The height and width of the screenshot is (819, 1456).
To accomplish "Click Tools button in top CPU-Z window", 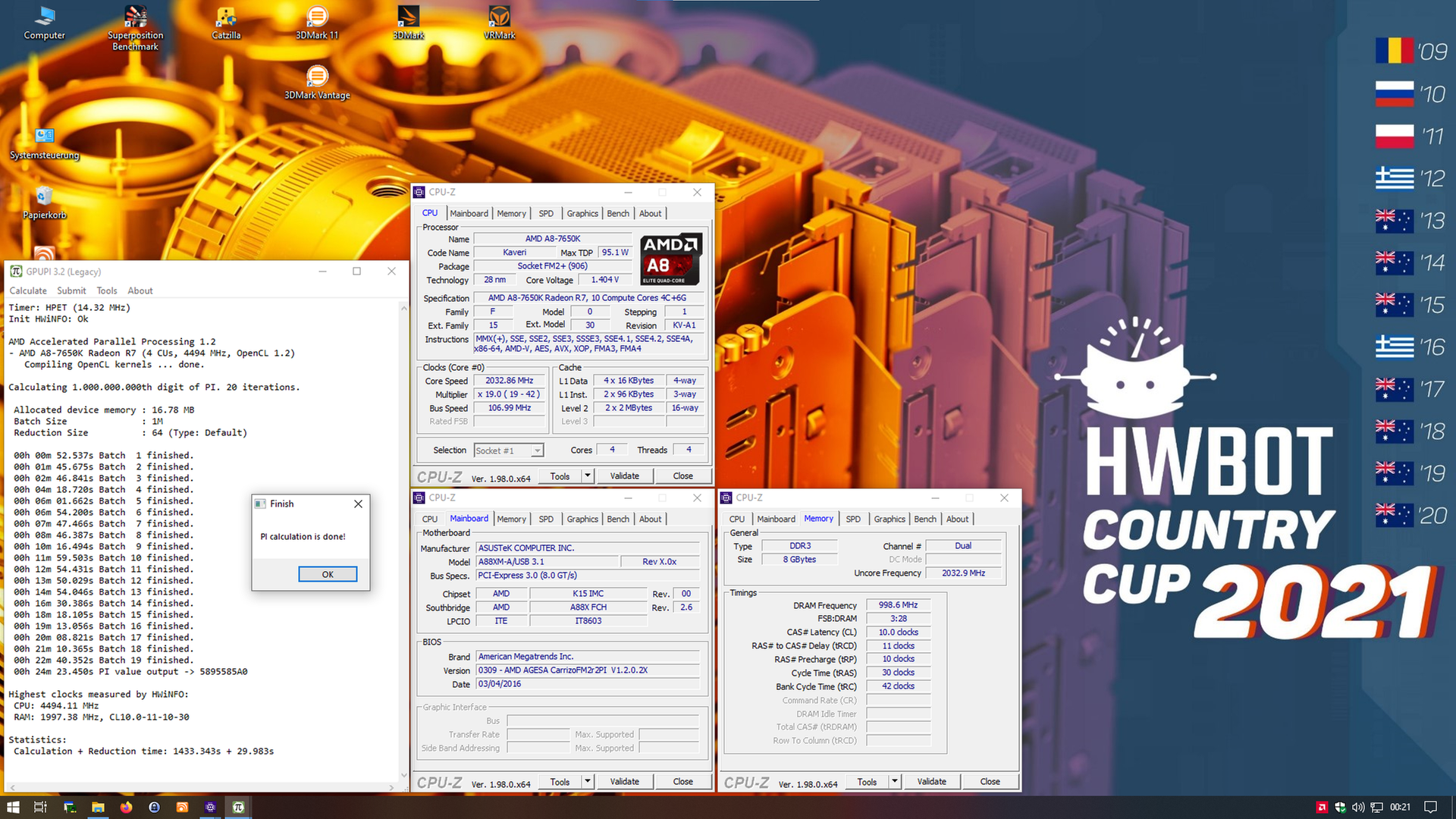I will [x=560, y=475].
